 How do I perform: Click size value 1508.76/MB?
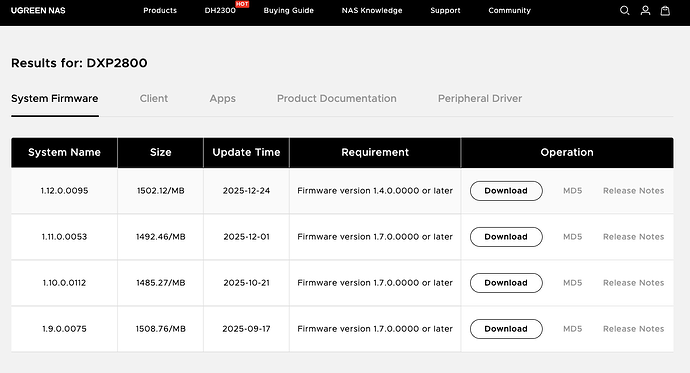tap(161, 329)
